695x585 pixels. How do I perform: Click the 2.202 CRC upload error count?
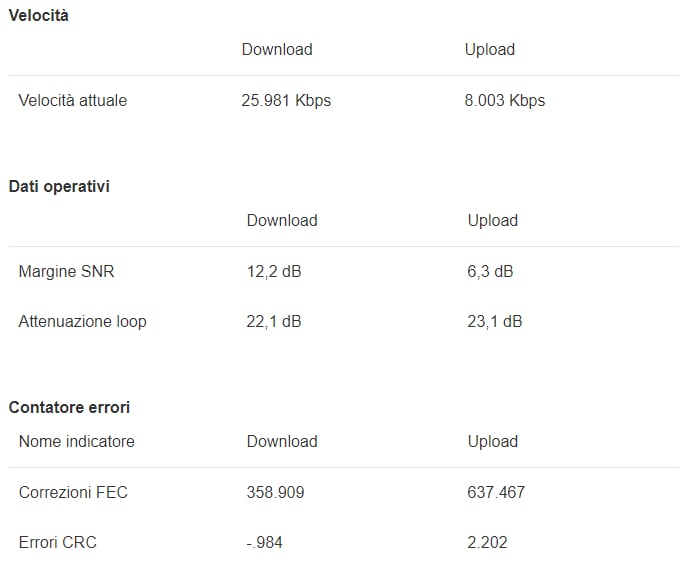pyautogui.click(x=487, y=542)
